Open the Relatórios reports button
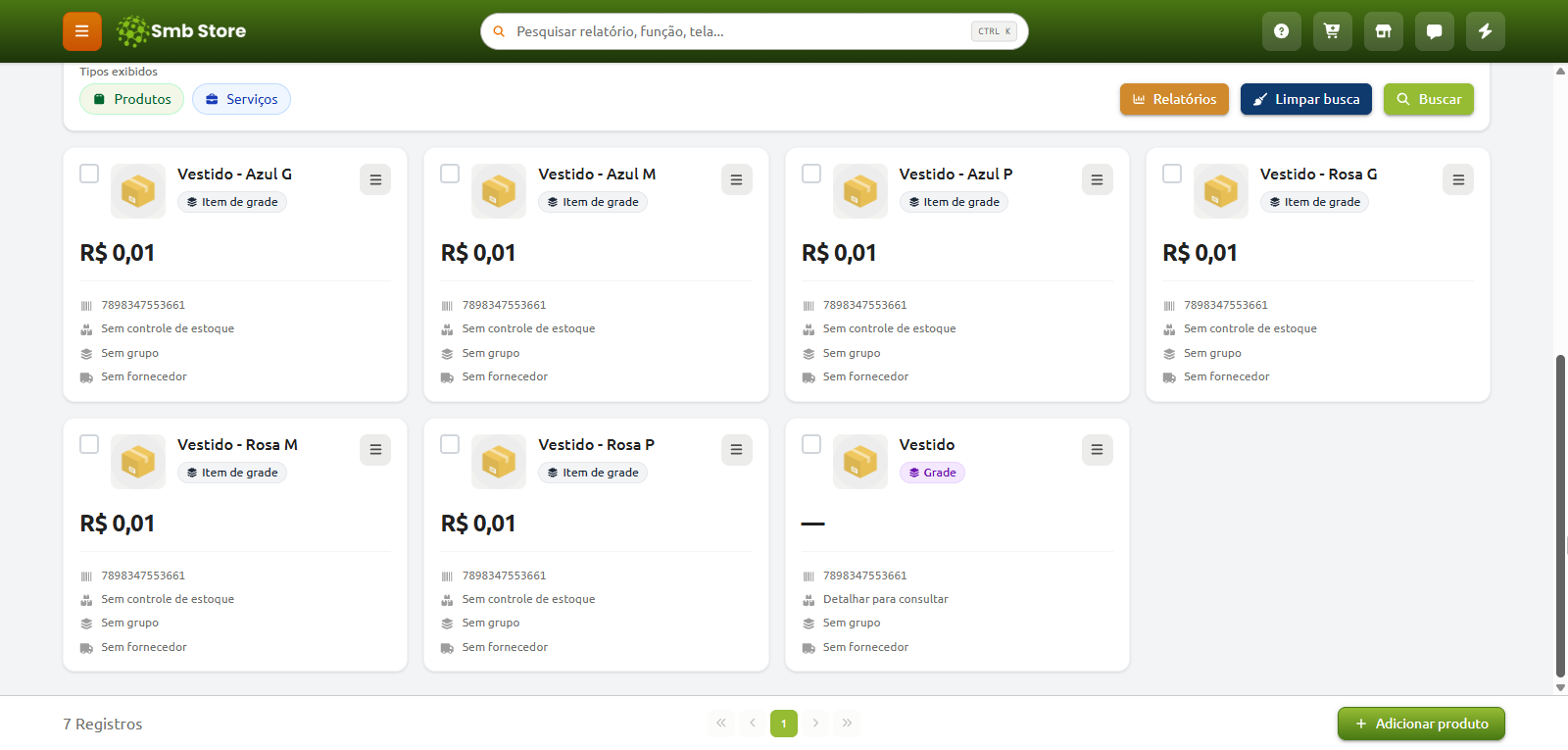Screen dimensions: 1568x750 pyautogui.click(x=1174, y=99)
